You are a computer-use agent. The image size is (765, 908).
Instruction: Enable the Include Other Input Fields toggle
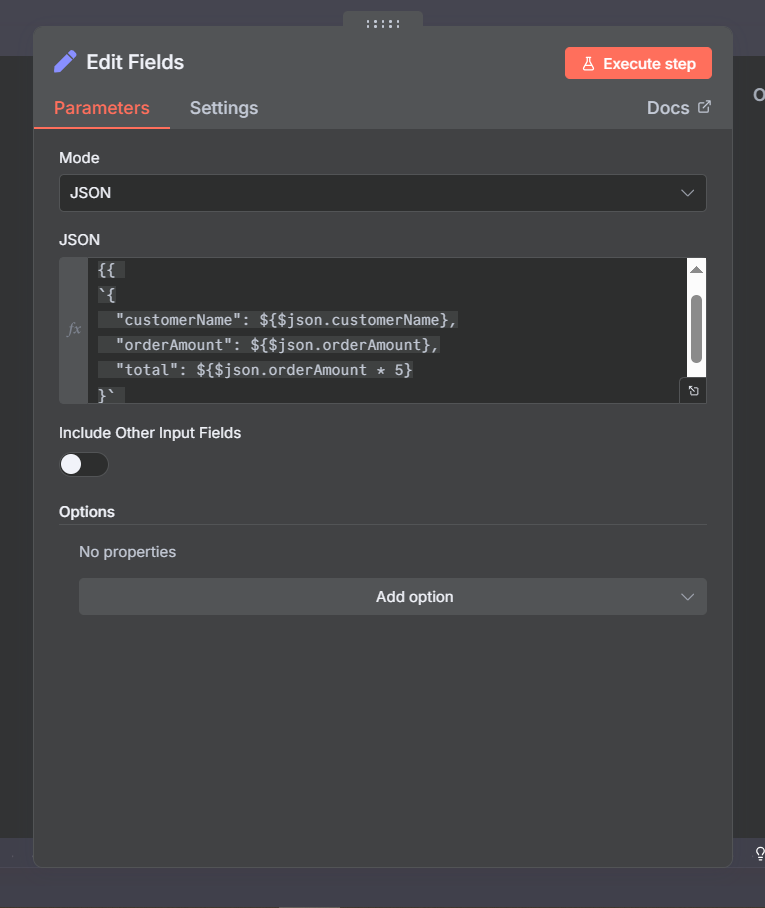pos(84,464)
